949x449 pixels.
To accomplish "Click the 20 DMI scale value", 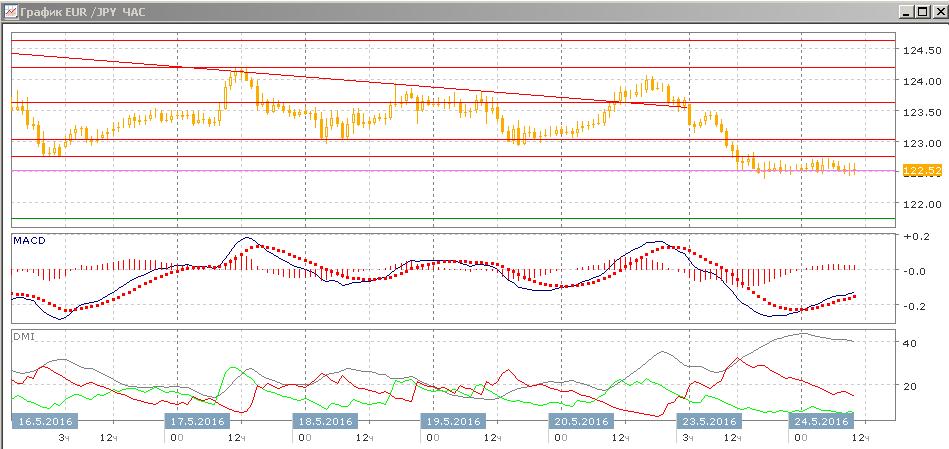I will pos(910,385).
